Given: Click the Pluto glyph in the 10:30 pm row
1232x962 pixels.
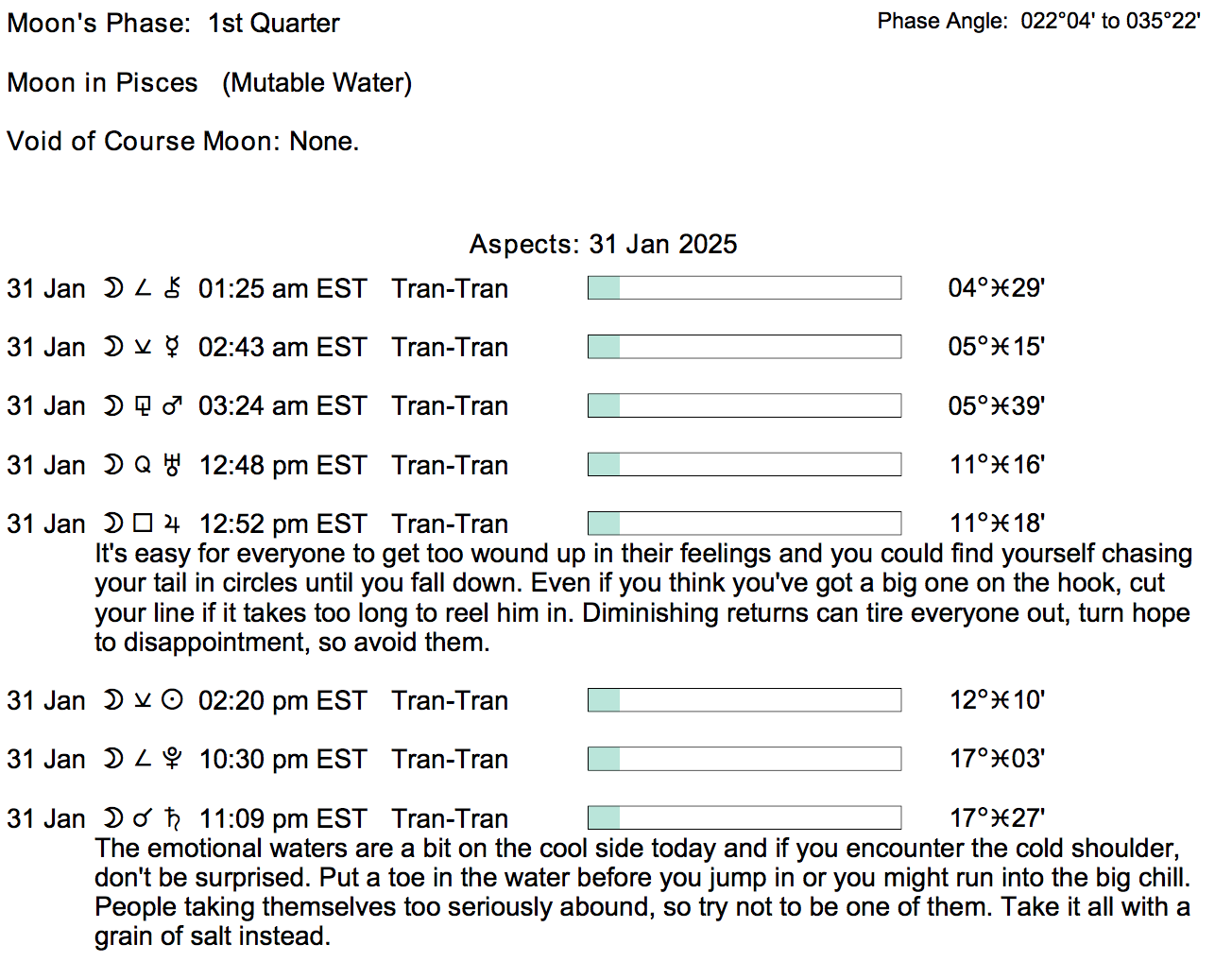Looking at the screenshot, I should tap(172, 759).
